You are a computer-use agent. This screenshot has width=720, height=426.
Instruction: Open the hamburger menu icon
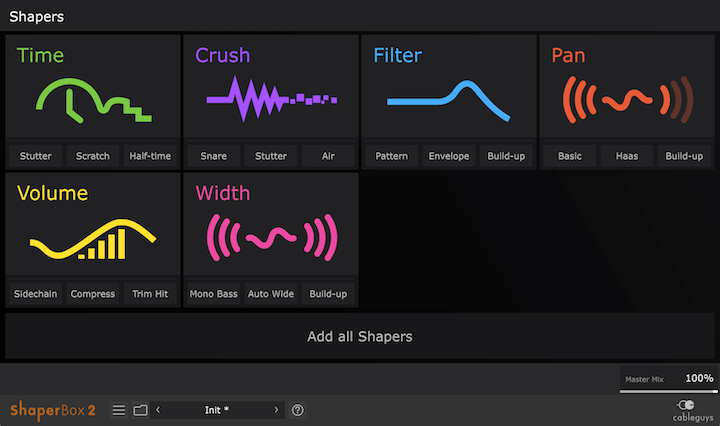click(x=119, y=410)
